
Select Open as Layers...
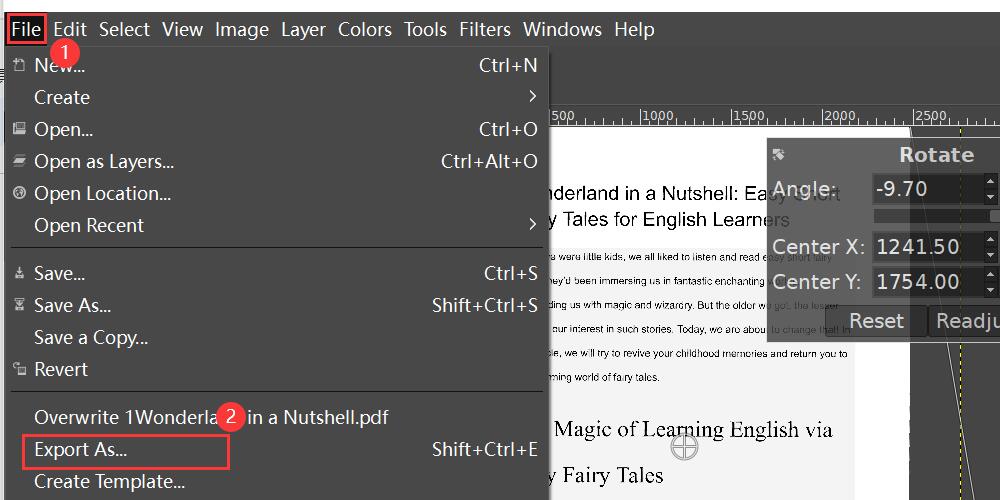click(277, 161)
